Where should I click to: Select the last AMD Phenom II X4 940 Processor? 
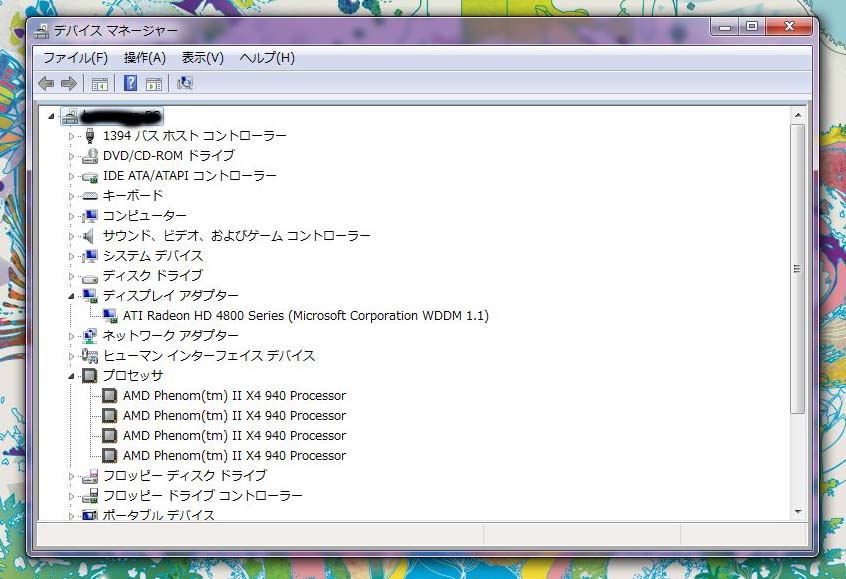click(x=234, y=455)
